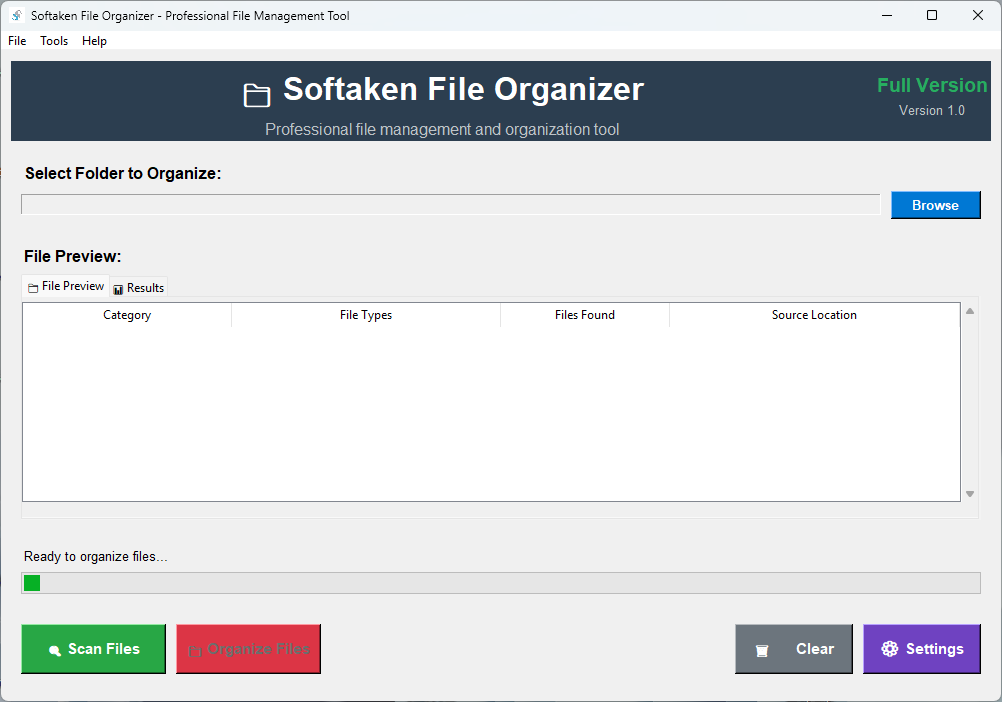Sort by File Types column header
1002x702 pixels.
[366, 315]
